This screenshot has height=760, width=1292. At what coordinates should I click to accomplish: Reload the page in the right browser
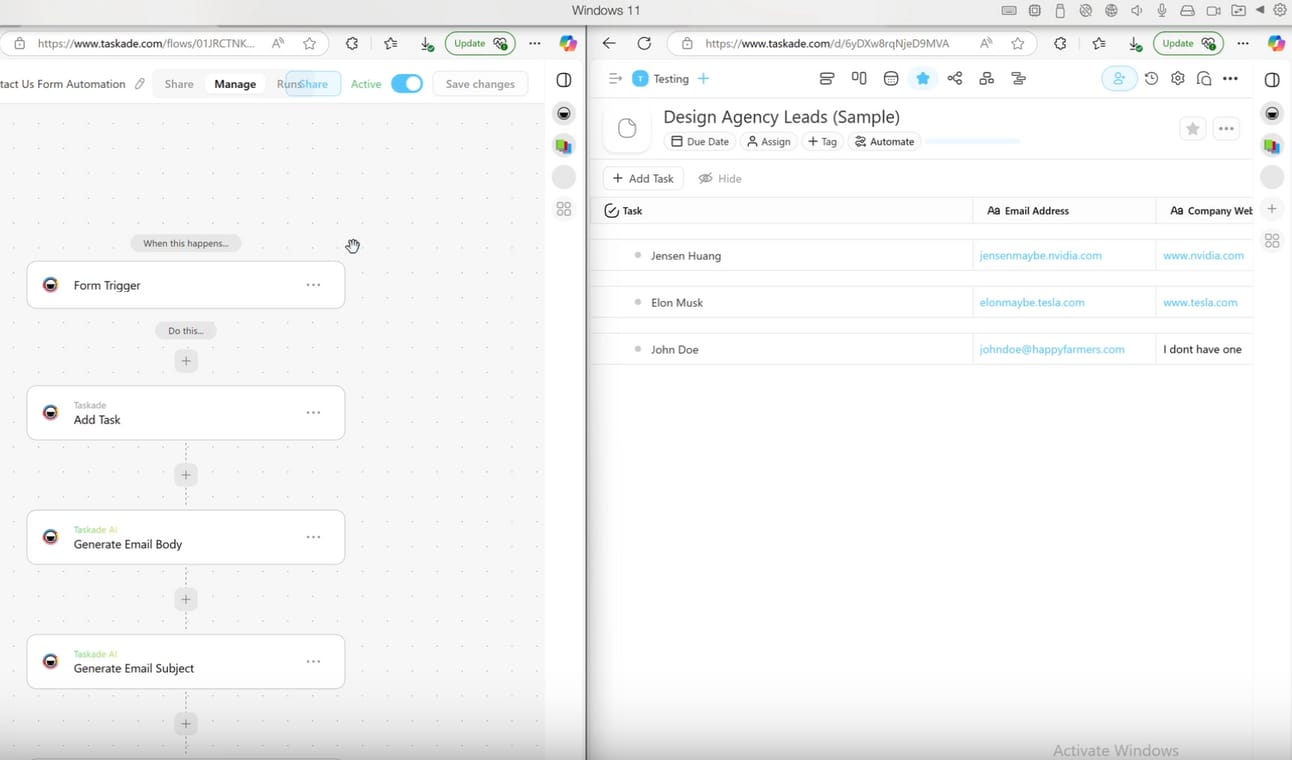(644, 43)
